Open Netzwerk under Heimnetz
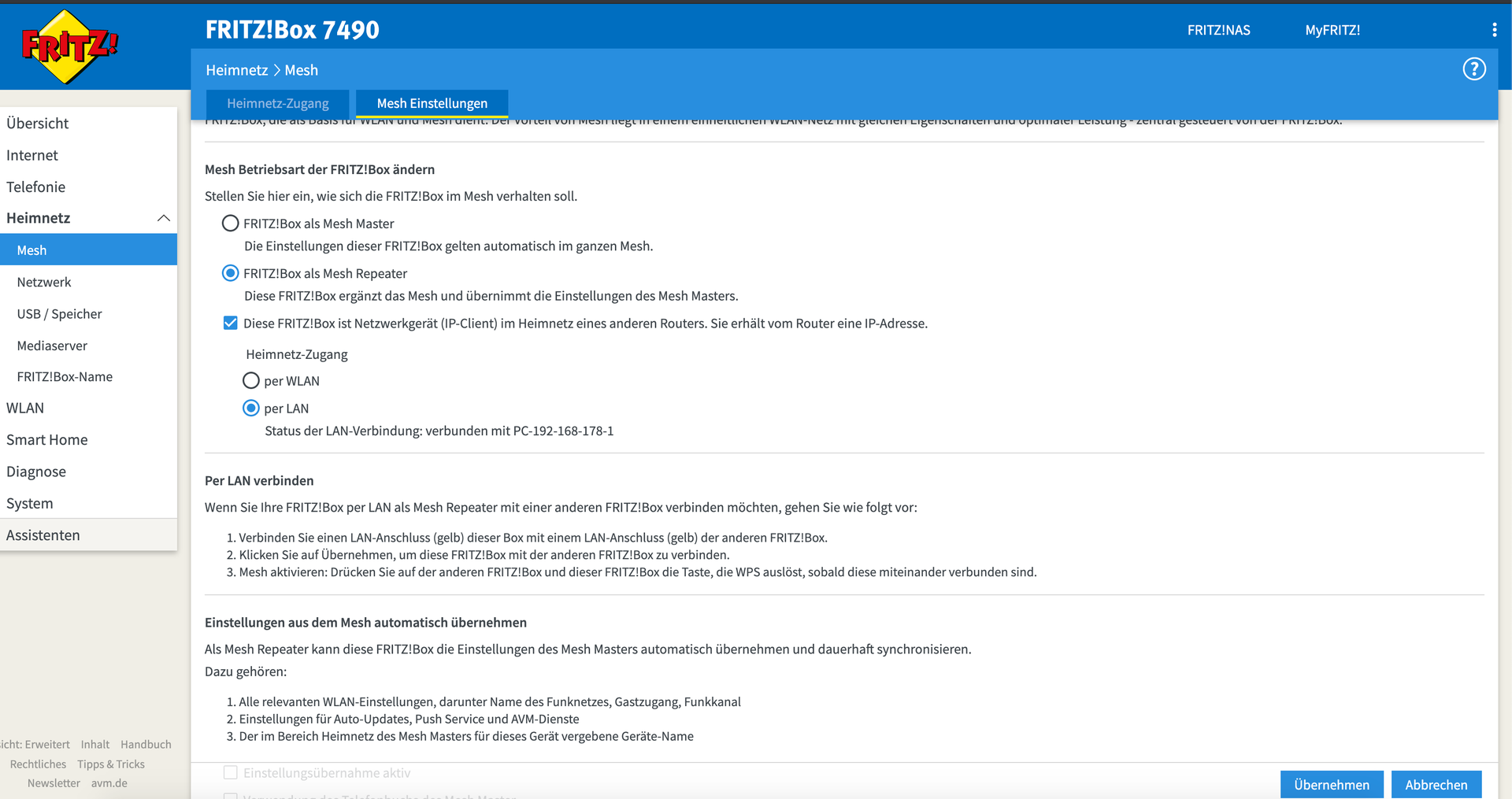The image size is (1512, 799). [44, 282]
